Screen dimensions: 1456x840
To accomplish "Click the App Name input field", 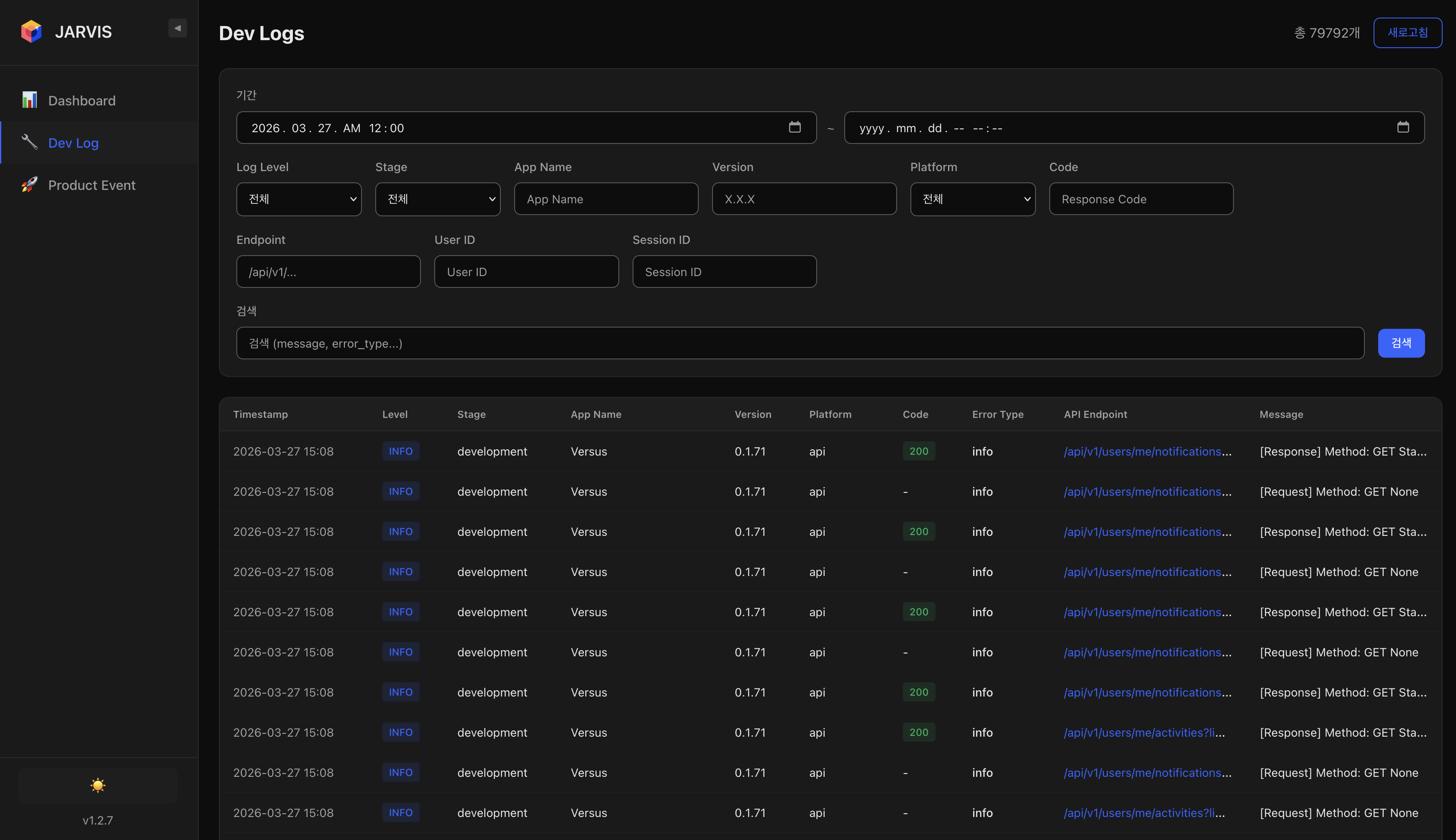I will coord(606,198).
